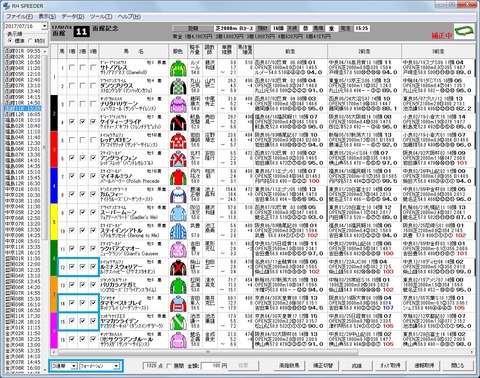Click the silks icon for タマモベストプレイ

pos(178,303)
